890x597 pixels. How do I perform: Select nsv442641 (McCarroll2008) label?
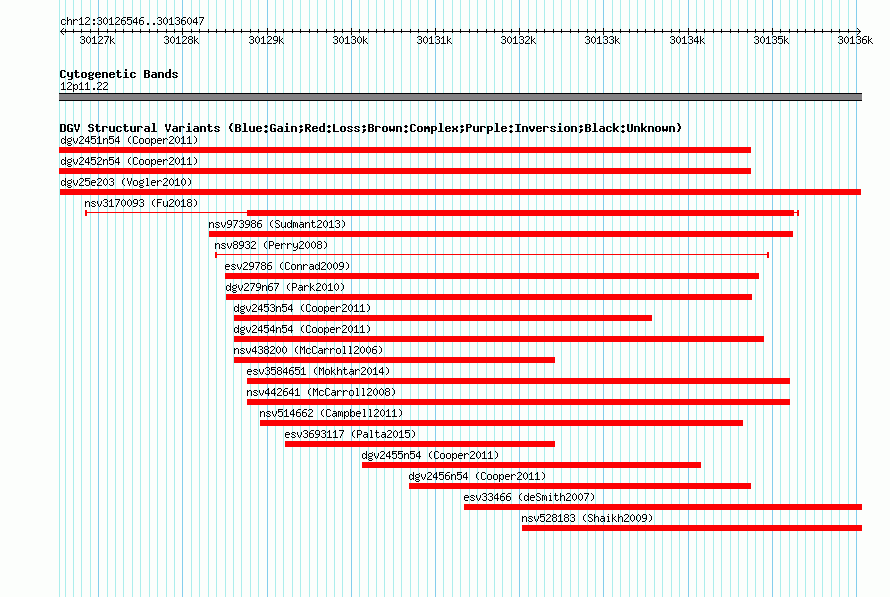pos(321,392)
